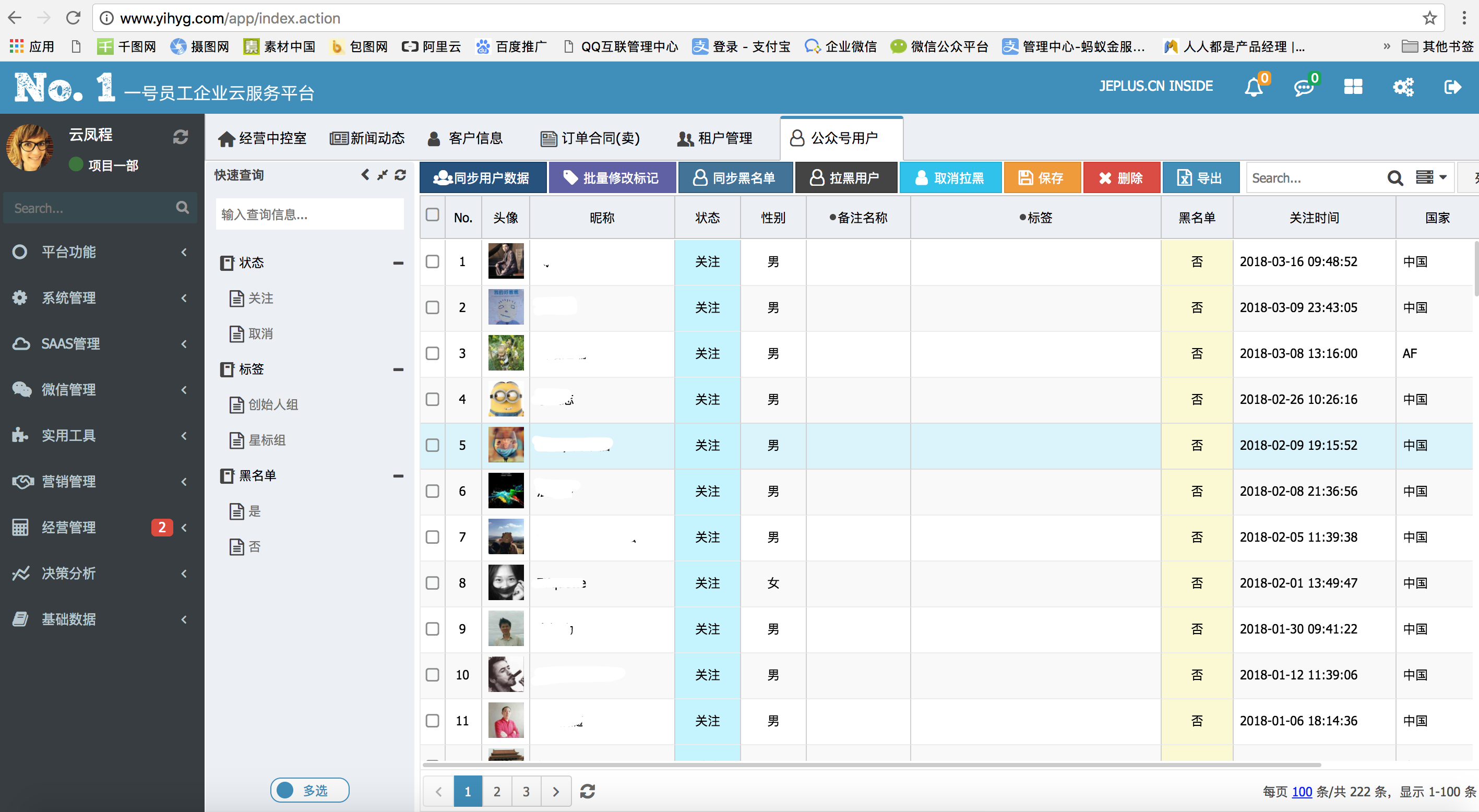
Task: Click the app grid icon in header
Action: 1353,87
